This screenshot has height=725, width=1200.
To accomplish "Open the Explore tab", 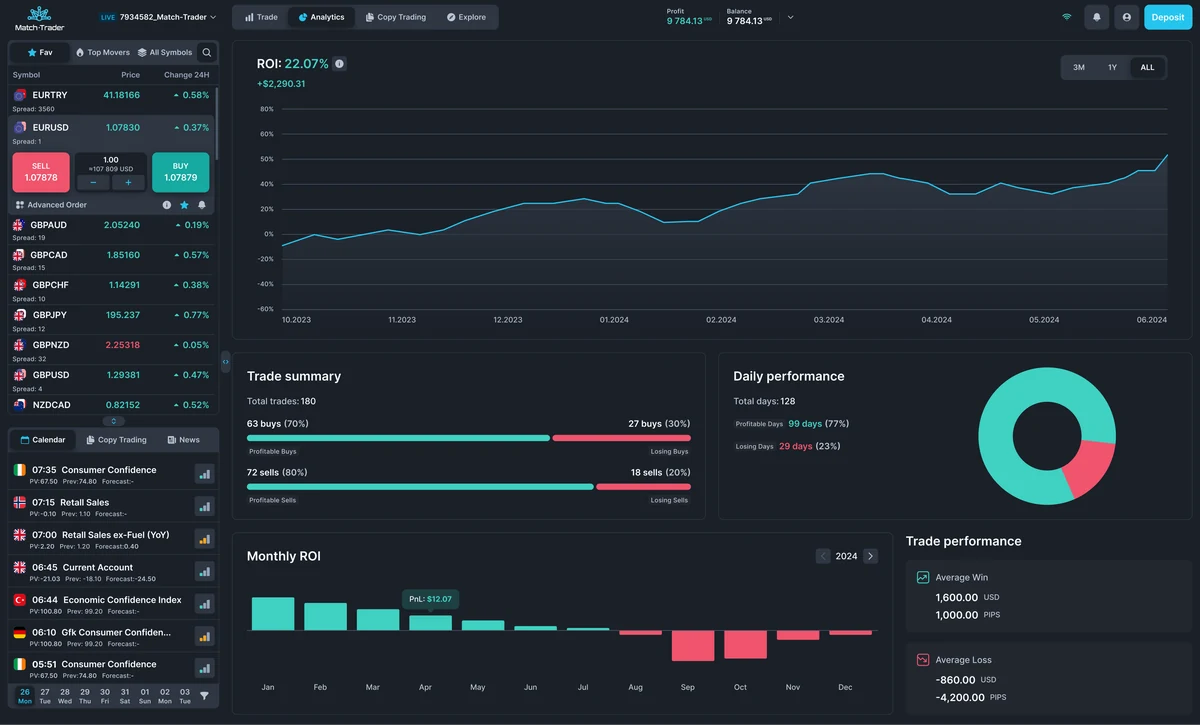I will tap(466, 17).
